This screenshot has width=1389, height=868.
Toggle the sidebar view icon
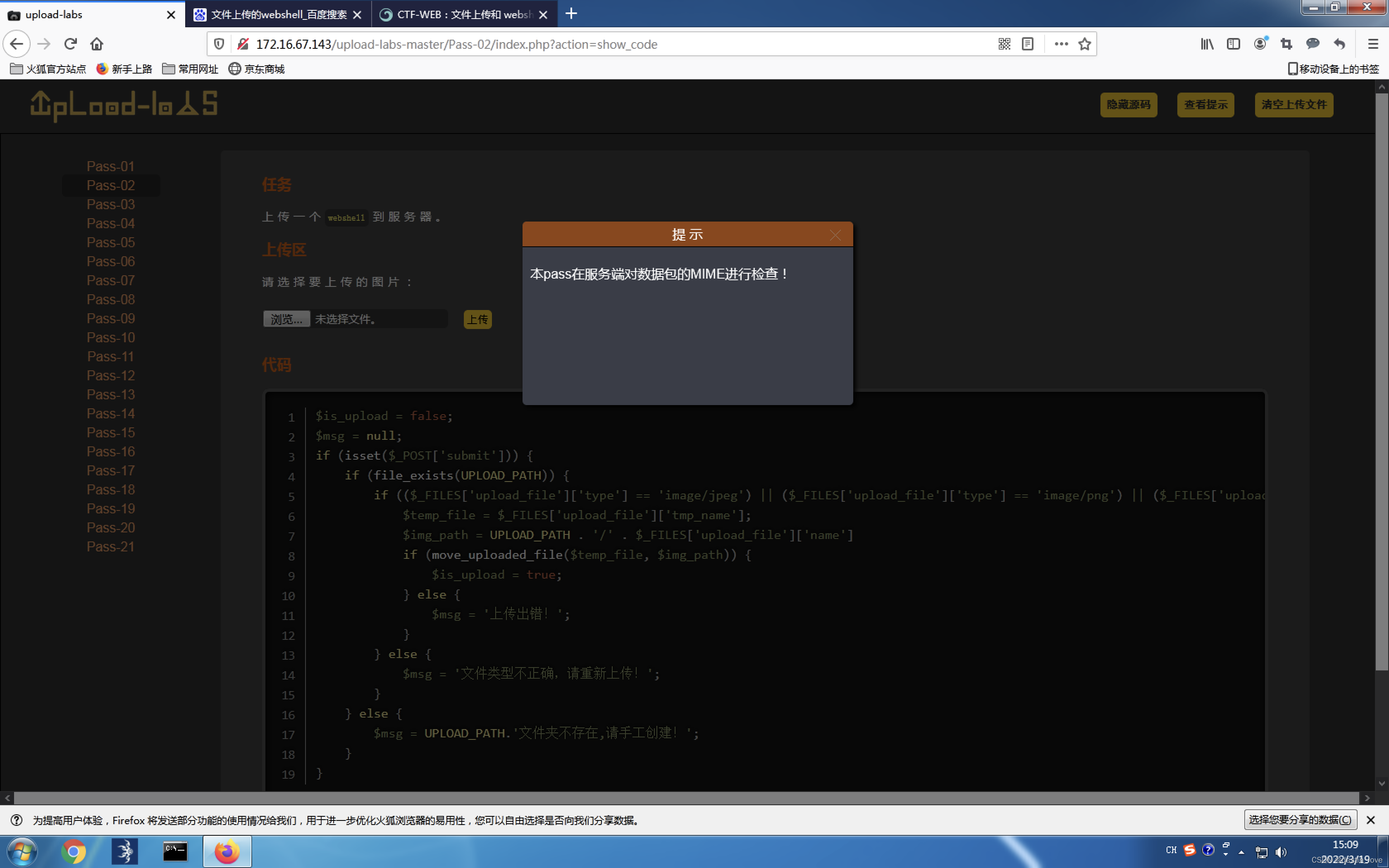click(x=1233, y=44)
